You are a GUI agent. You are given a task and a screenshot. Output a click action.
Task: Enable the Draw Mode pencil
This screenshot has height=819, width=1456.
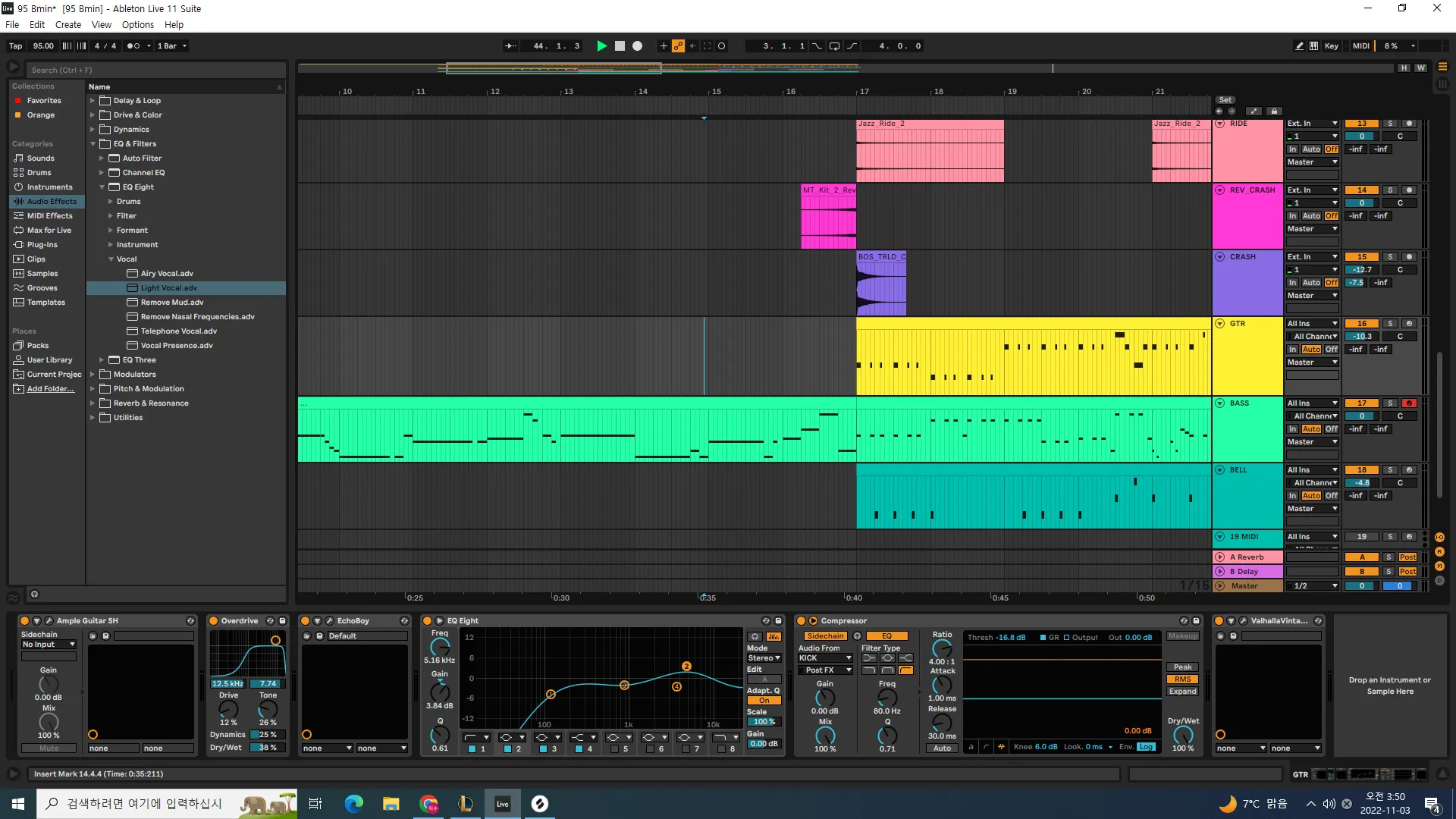click(1299, 46)
